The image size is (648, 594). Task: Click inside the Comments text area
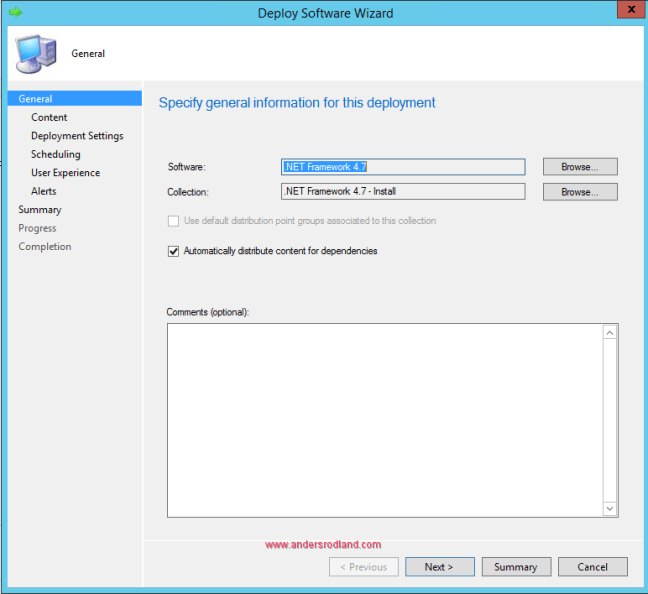[385, 420]
